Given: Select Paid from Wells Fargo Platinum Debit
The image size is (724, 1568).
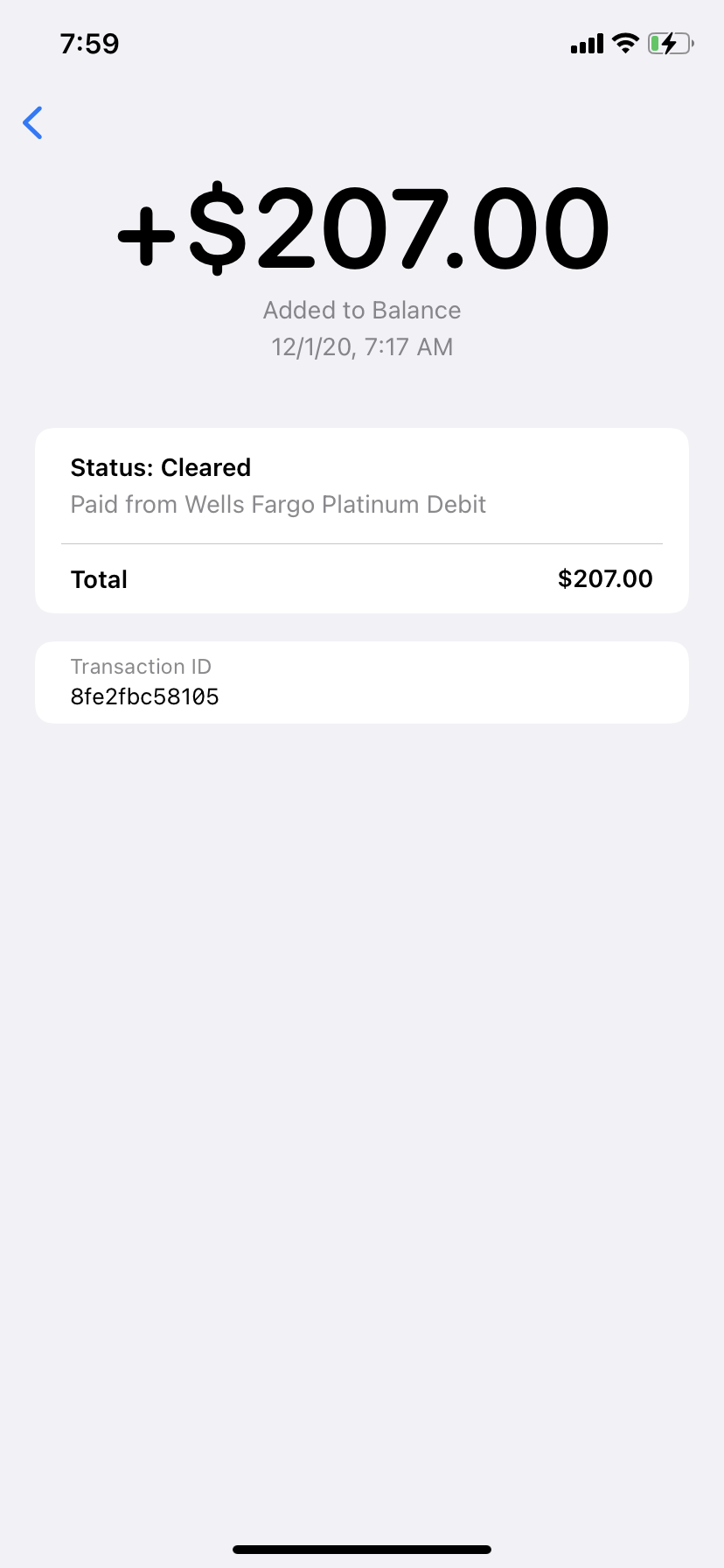Looking at the screenshot, I should point(278,505).
